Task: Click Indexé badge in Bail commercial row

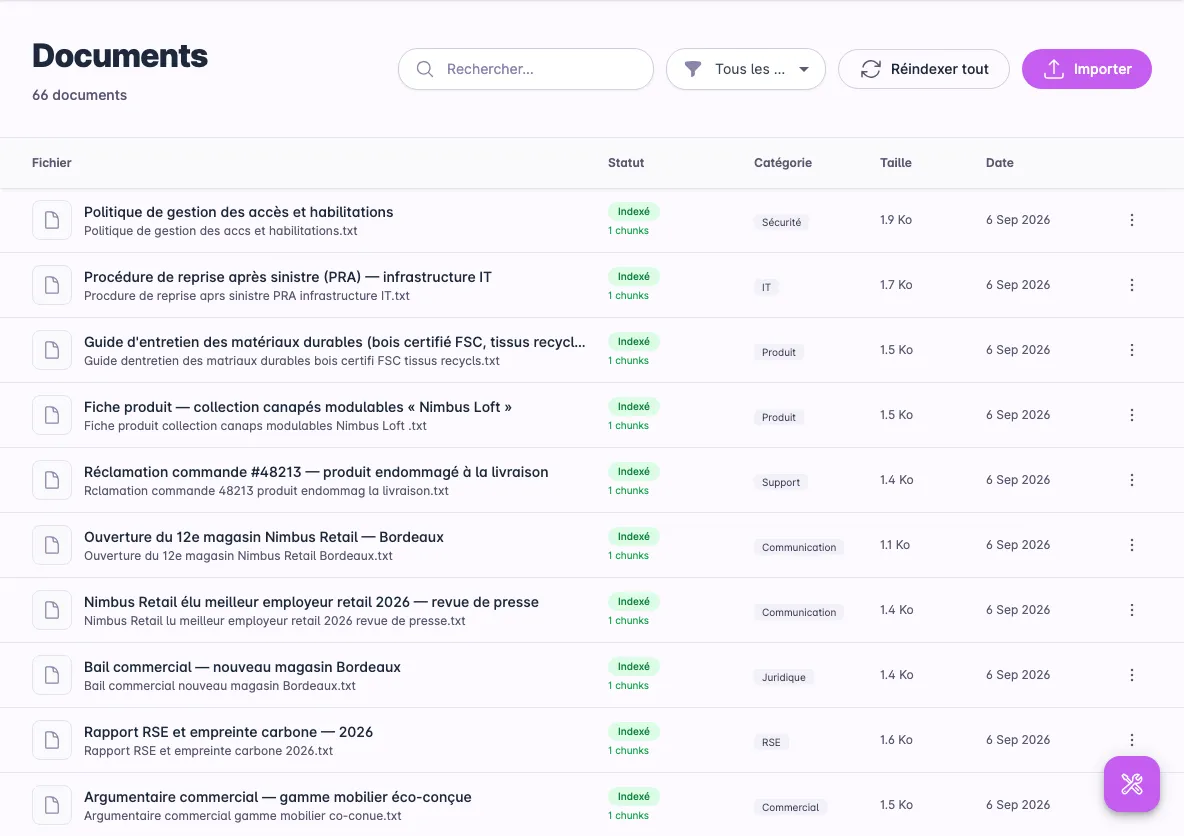Action: point(634,666)
